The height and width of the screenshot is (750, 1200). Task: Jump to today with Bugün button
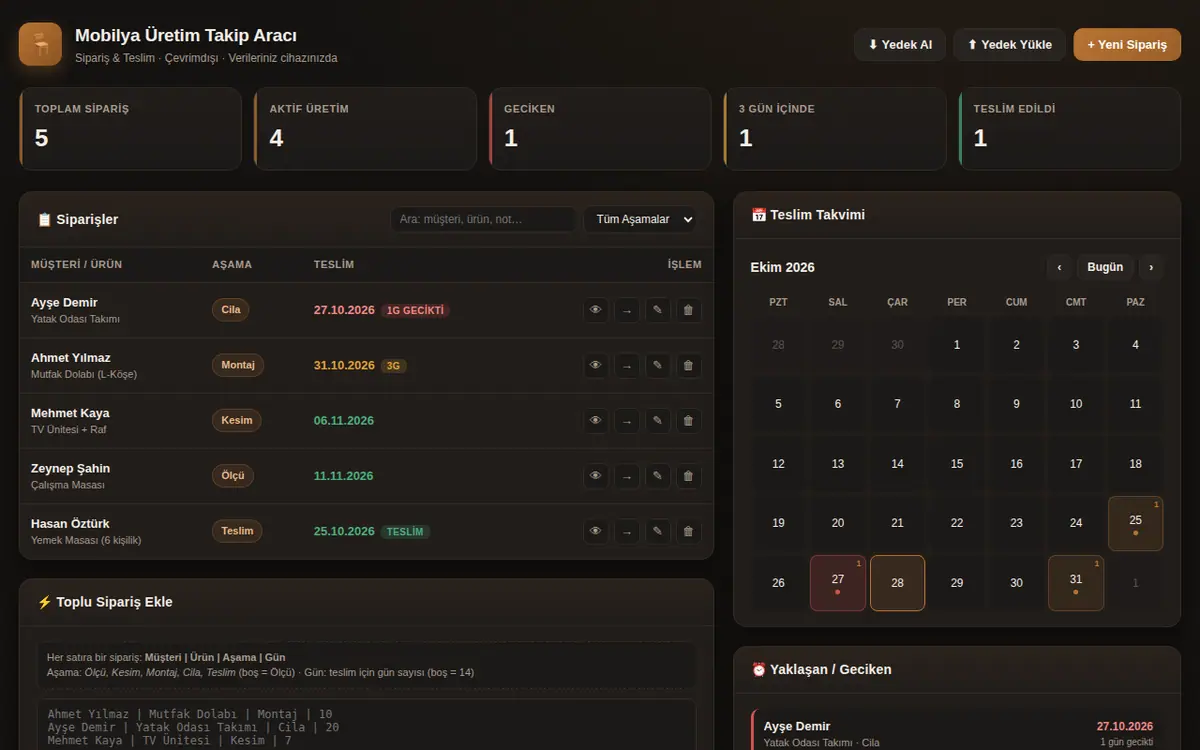pos(1105,267)
